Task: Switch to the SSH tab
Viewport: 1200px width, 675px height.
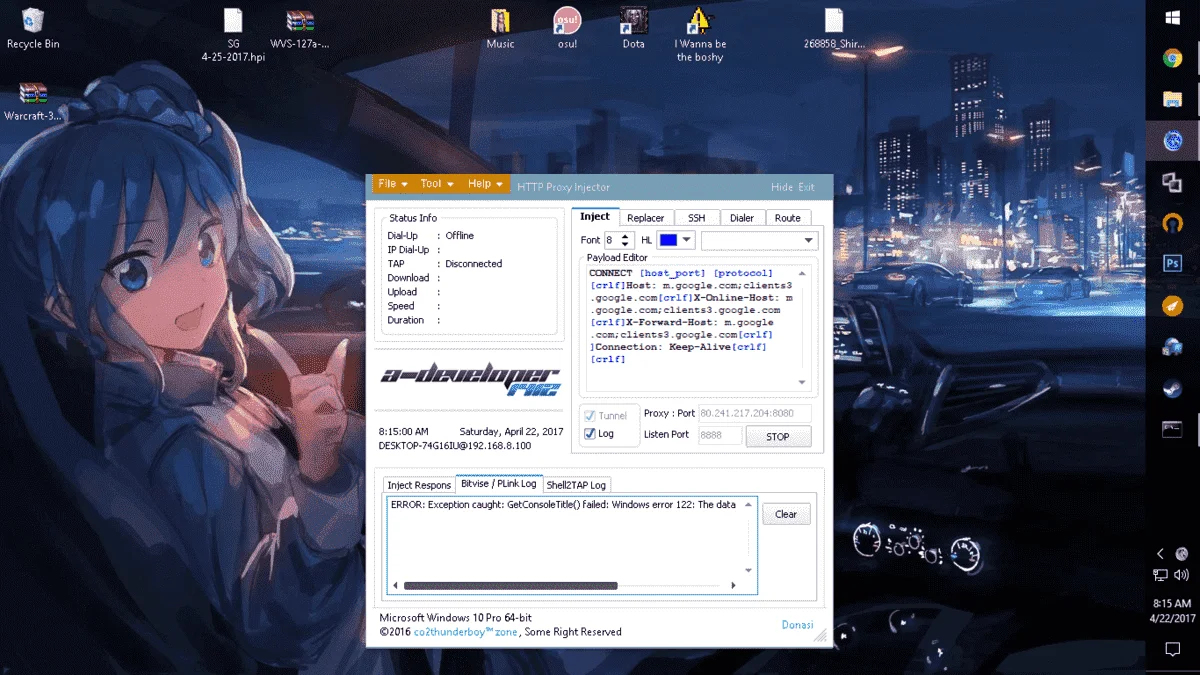Action: (x=697, y=218)
